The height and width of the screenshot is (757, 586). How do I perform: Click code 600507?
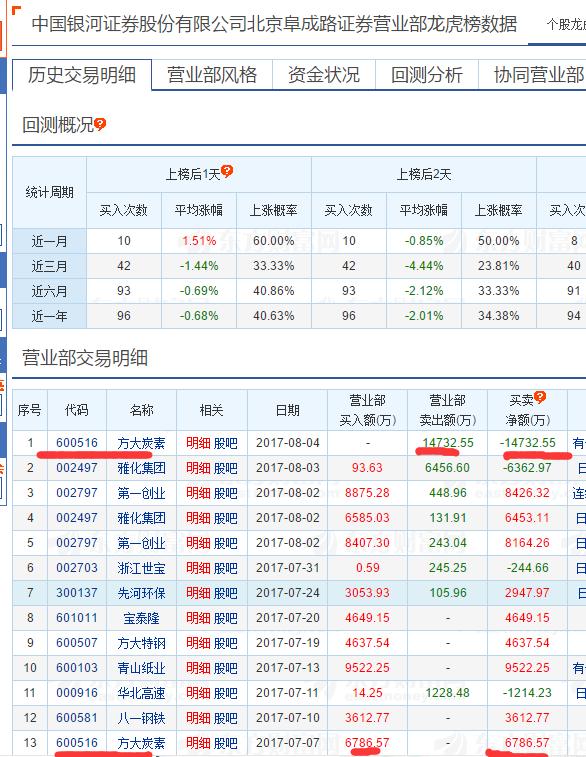pos(77,644)
